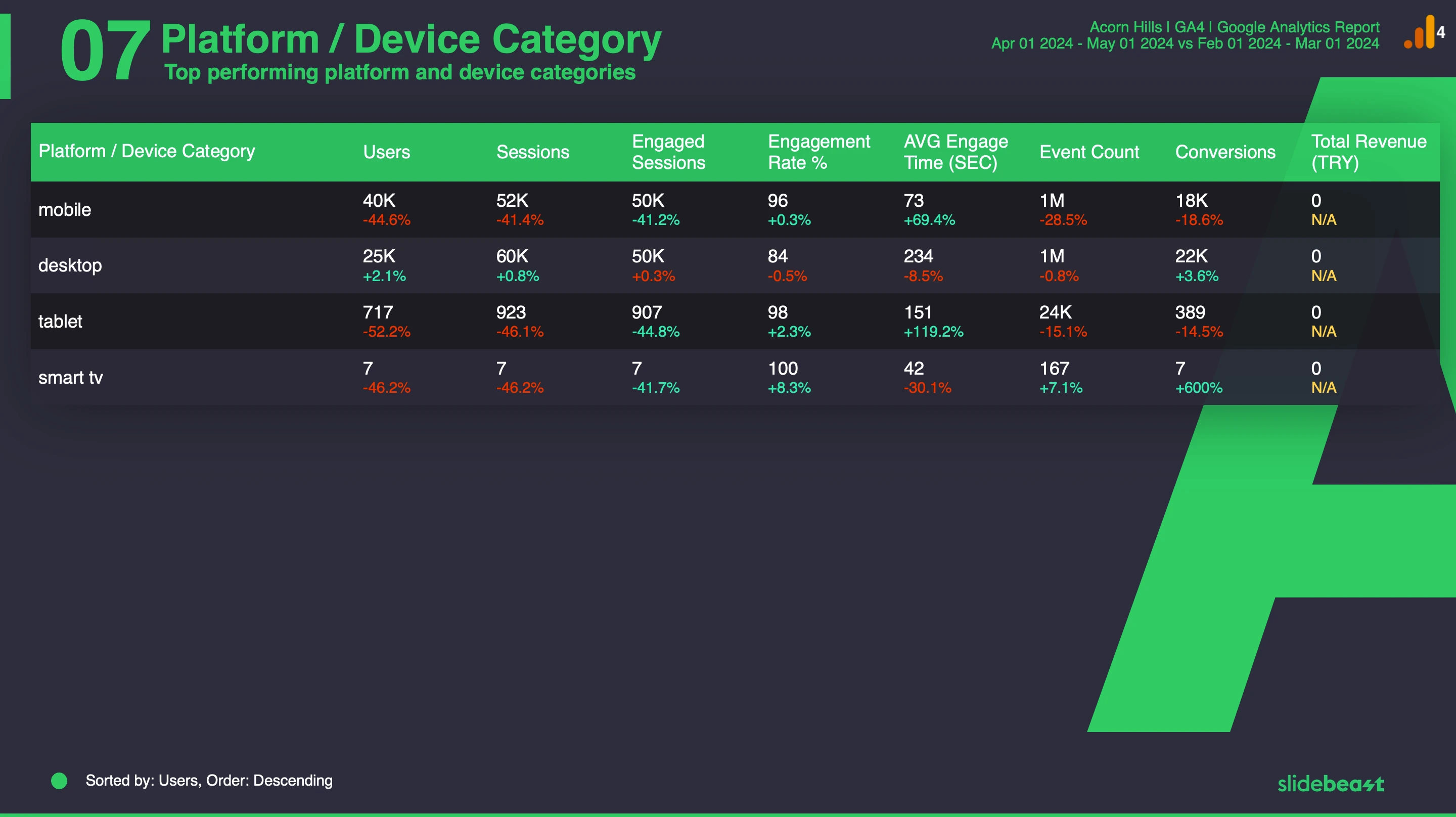Click desktop AVG engage time value 234
1456x817 pixels.
pos(919,256)
